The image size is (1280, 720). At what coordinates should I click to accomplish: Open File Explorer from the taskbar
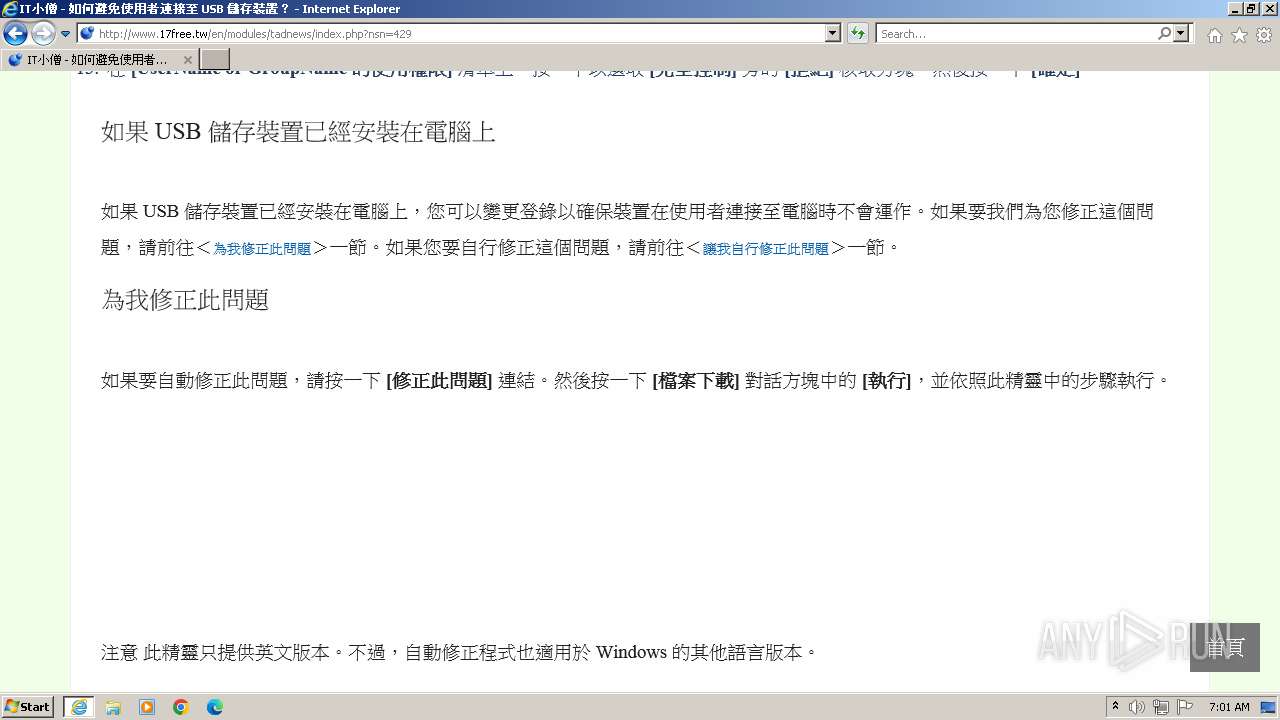coord(113,707)
